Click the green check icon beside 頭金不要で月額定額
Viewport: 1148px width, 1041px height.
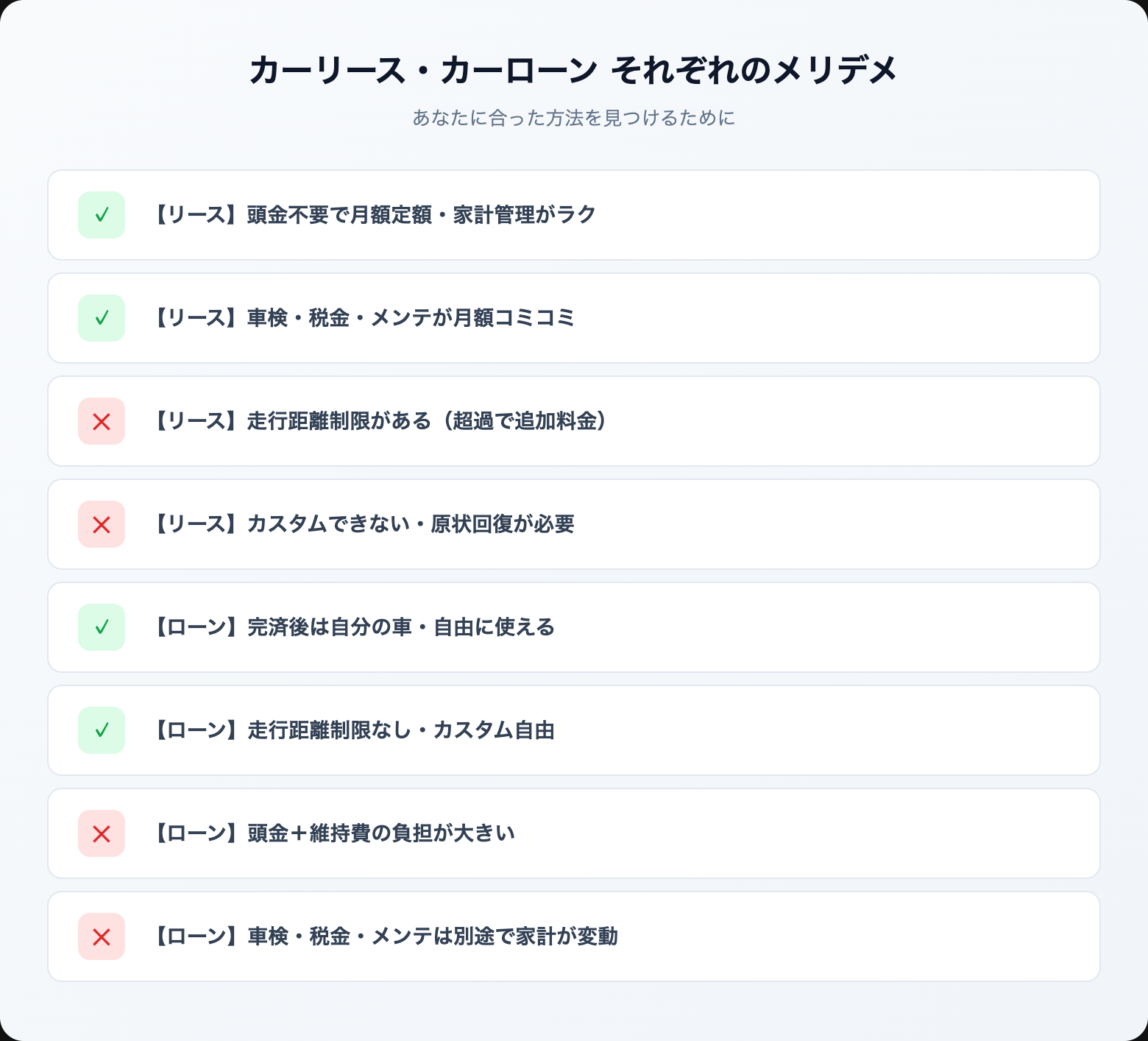(102, 215)
